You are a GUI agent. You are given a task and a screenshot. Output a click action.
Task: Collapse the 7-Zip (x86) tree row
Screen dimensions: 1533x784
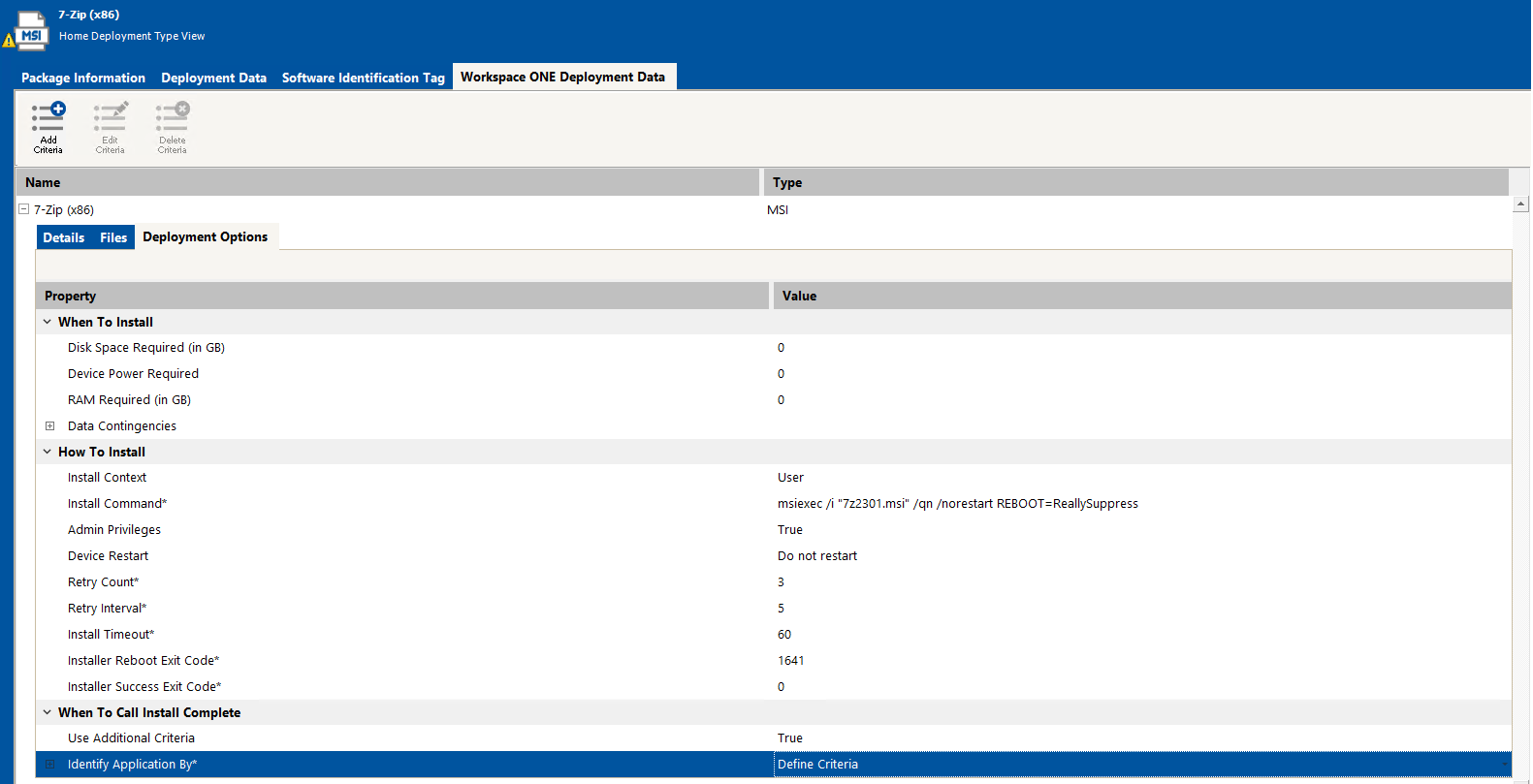pyautogui.click(x=24, y=209)
